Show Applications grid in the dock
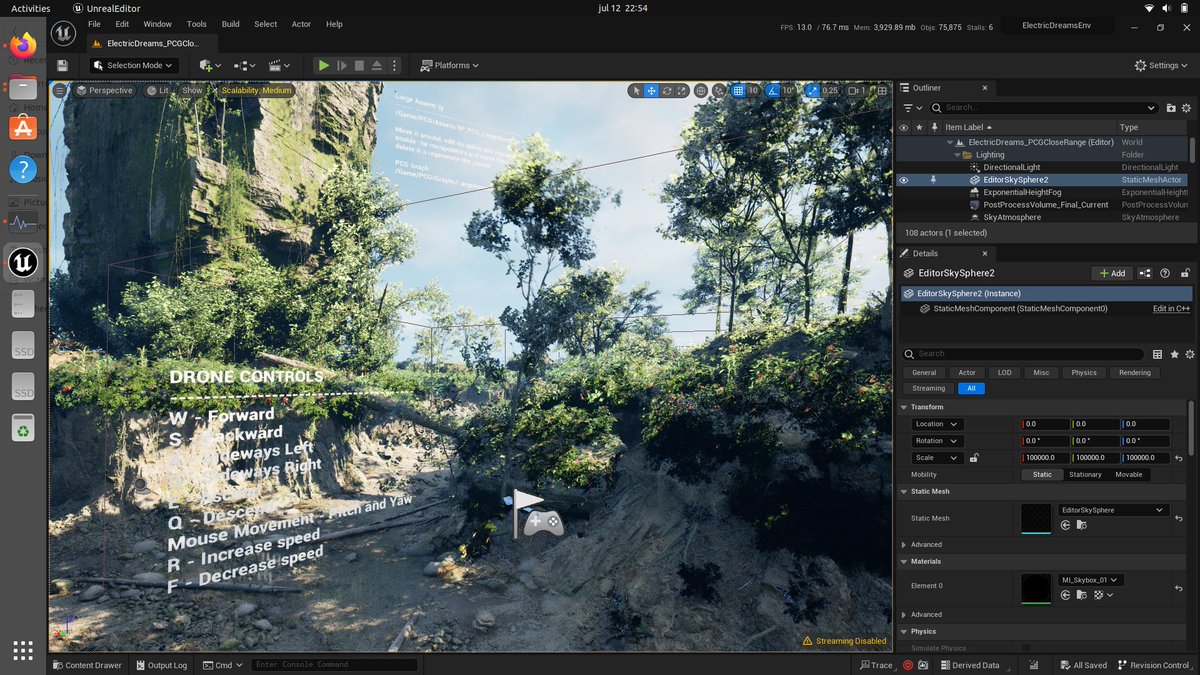Screen dimensions: 1200x675 (x=23, y=650)
